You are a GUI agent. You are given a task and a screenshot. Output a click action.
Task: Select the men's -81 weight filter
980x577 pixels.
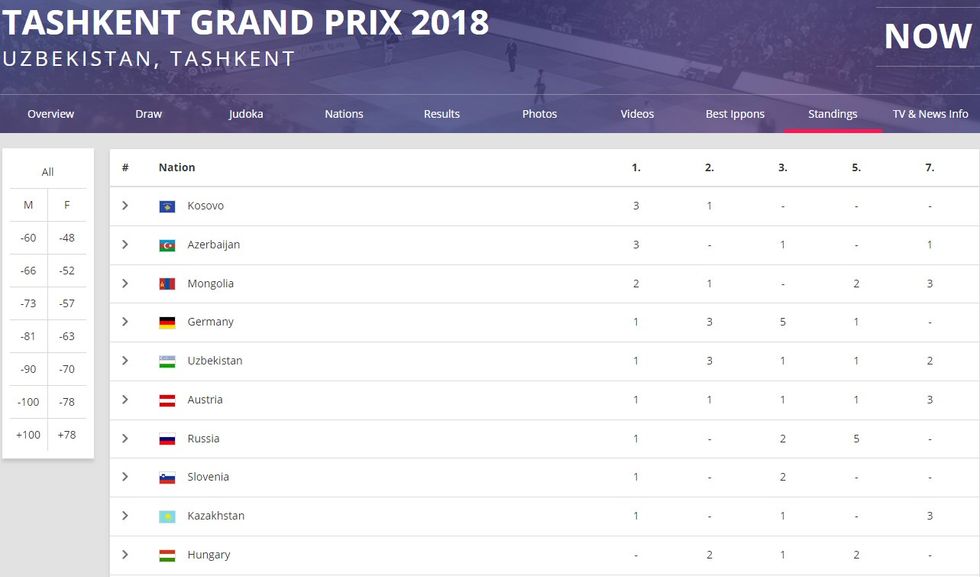coord(28,336)
